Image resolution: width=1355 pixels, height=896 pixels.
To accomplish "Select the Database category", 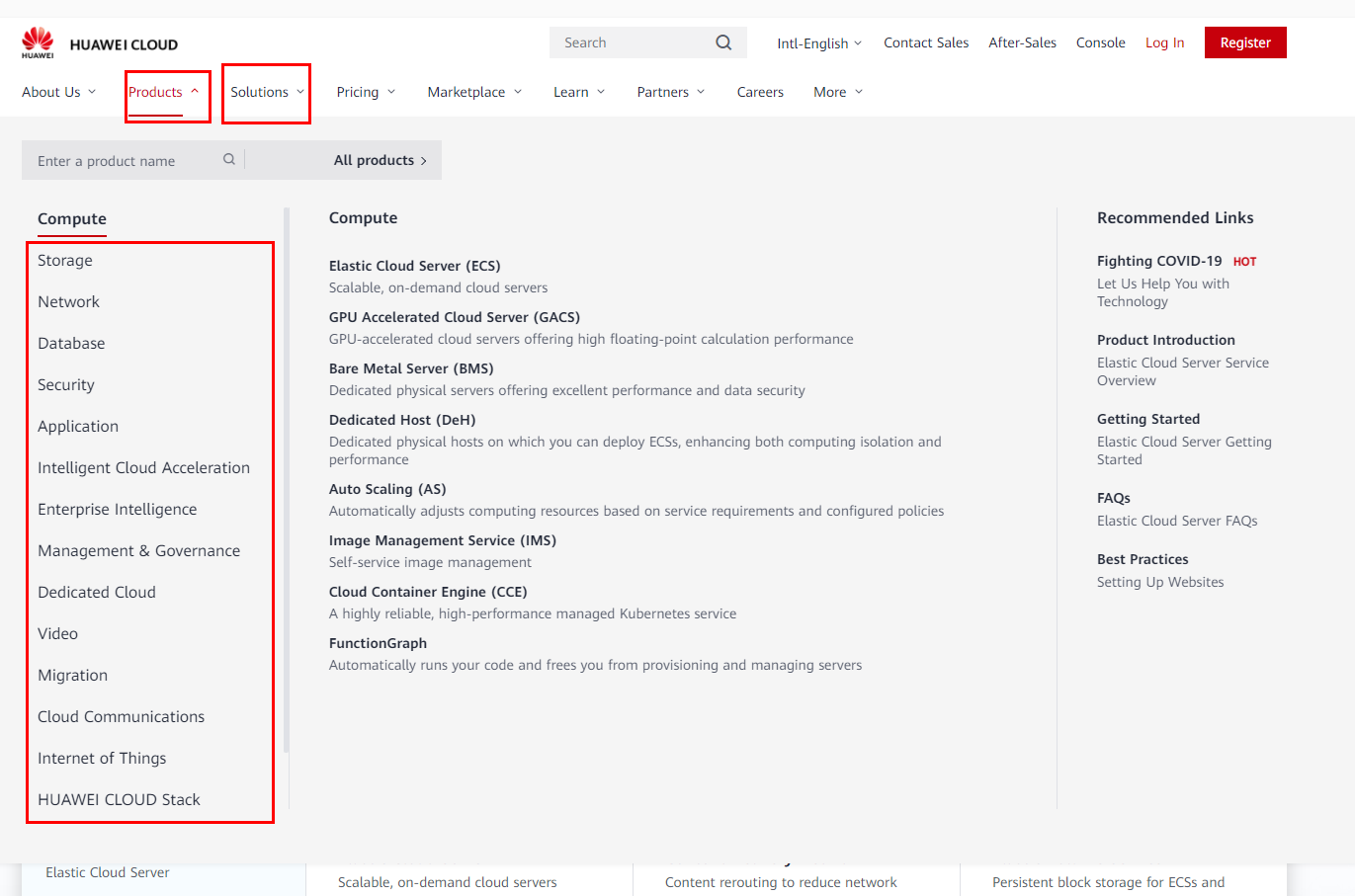I will (x=71, y=344).
